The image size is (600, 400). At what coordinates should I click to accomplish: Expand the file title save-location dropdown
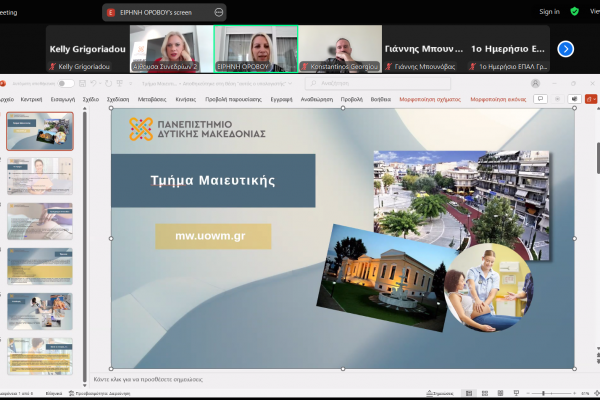[290, 83]
